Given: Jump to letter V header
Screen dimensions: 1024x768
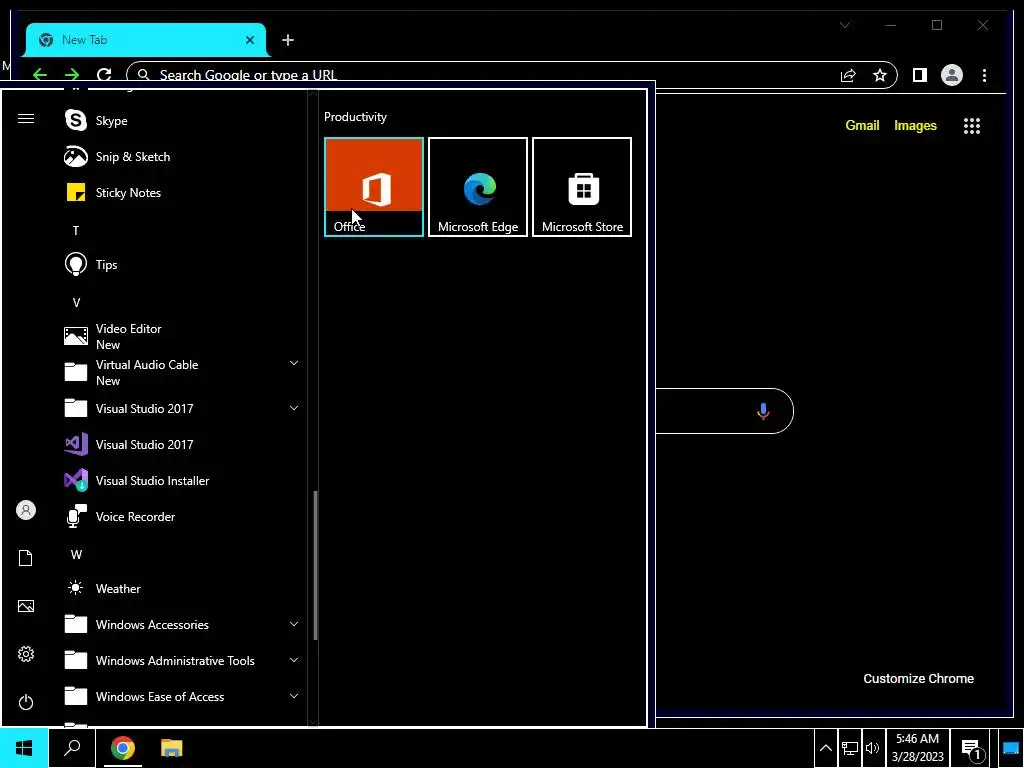Looking at the screenshot, I should point(76,302).
